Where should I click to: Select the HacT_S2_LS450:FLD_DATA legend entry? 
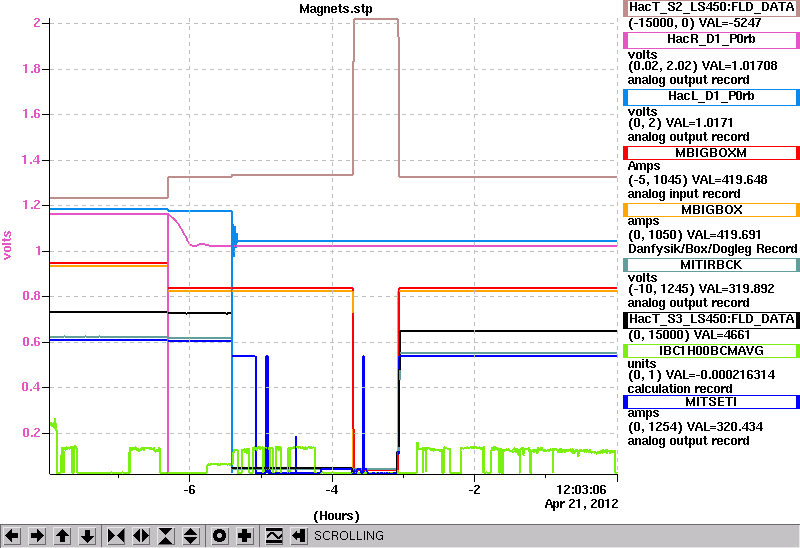pyautogui.click(x=711, y=7)
